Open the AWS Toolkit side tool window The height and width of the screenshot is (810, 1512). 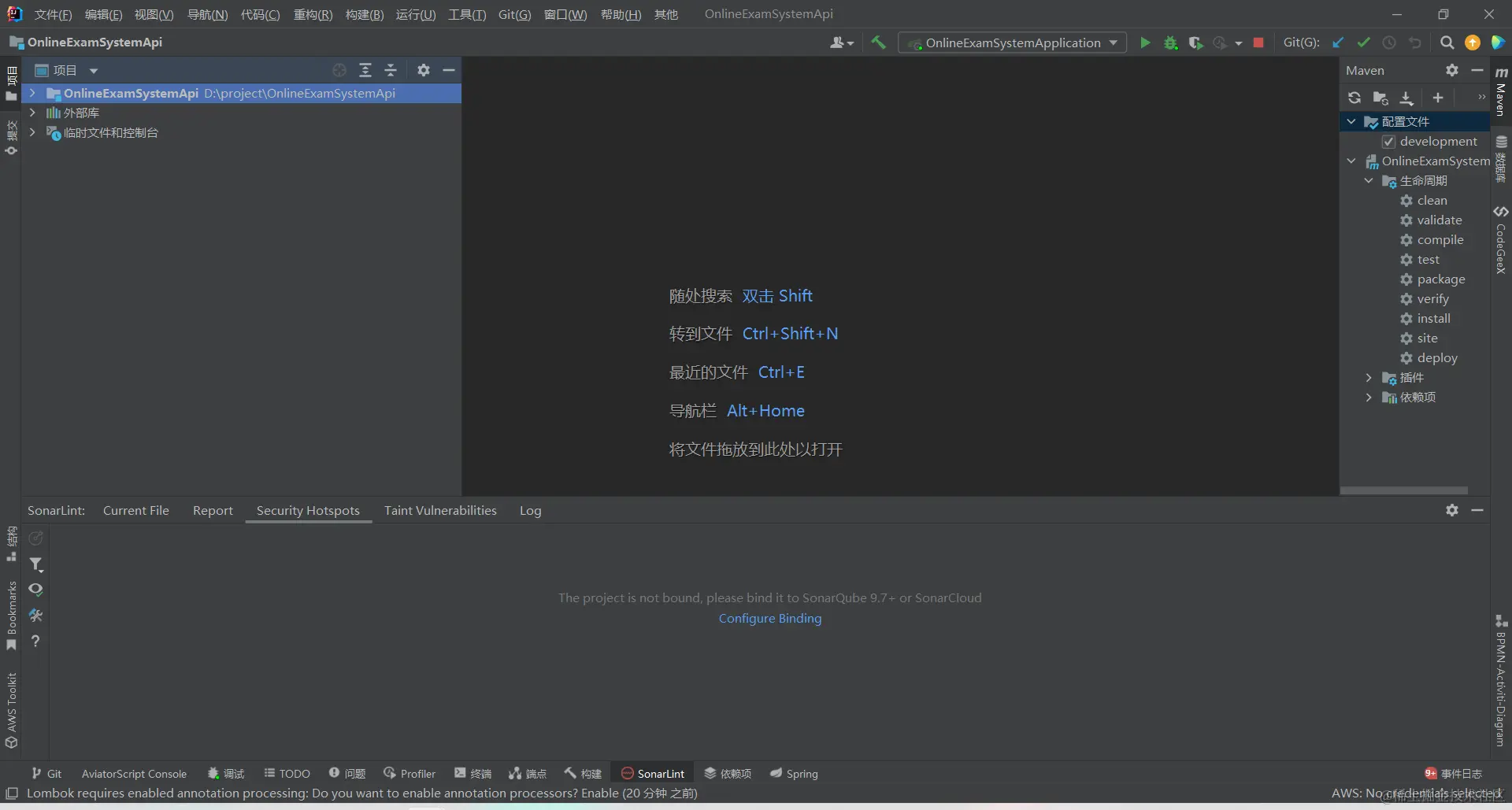point(11,710)
